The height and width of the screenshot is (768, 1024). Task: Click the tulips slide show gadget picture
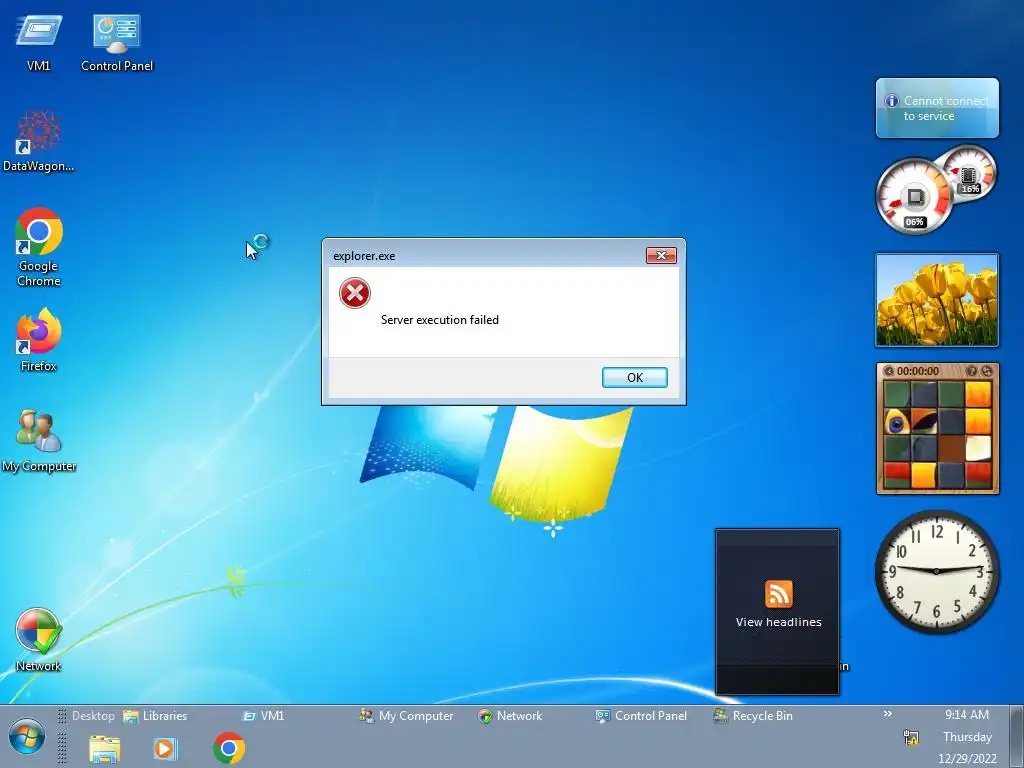pos(937,300)
